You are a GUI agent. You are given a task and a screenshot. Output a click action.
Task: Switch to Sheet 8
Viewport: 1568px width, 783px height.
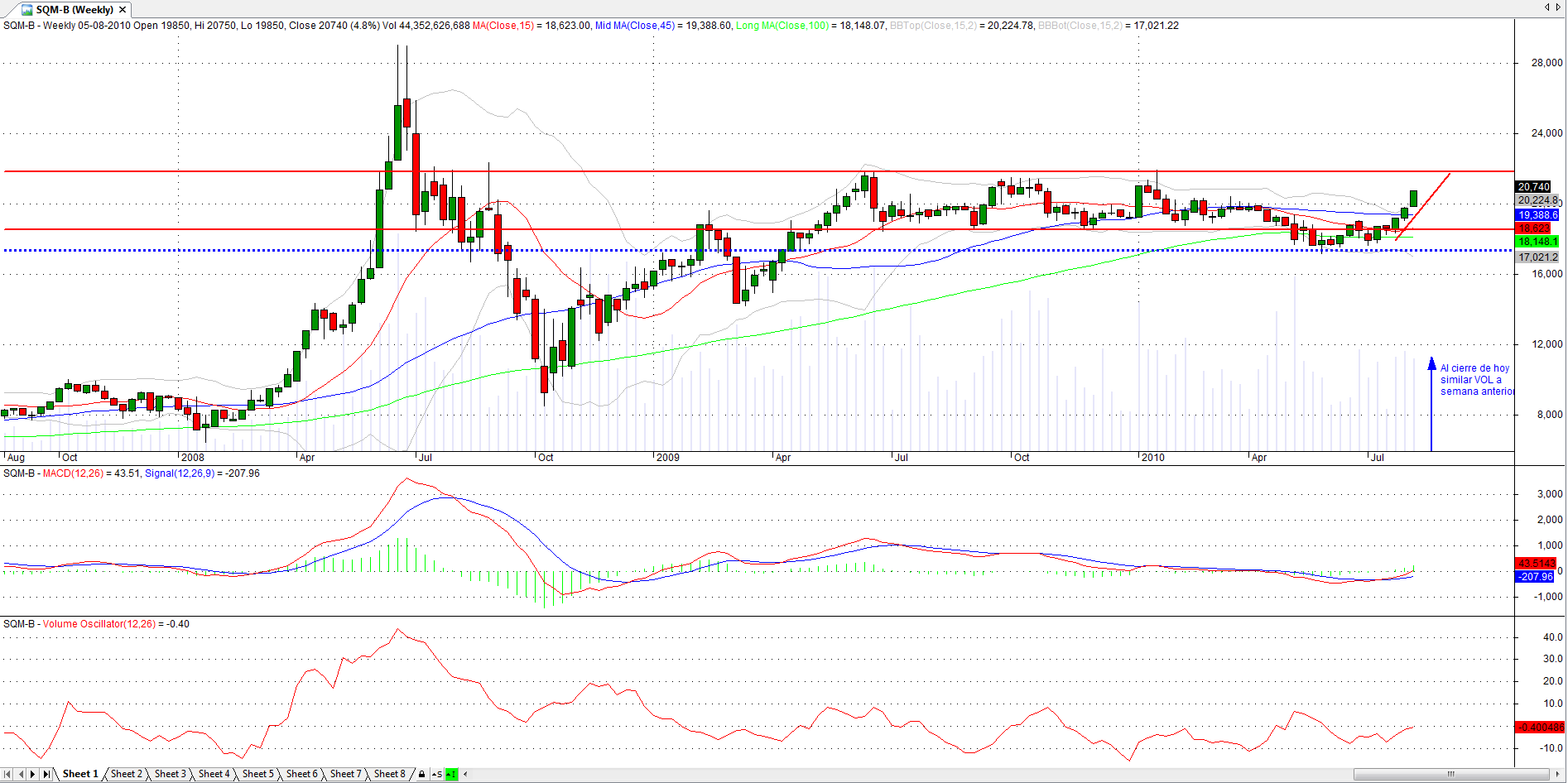389,774
